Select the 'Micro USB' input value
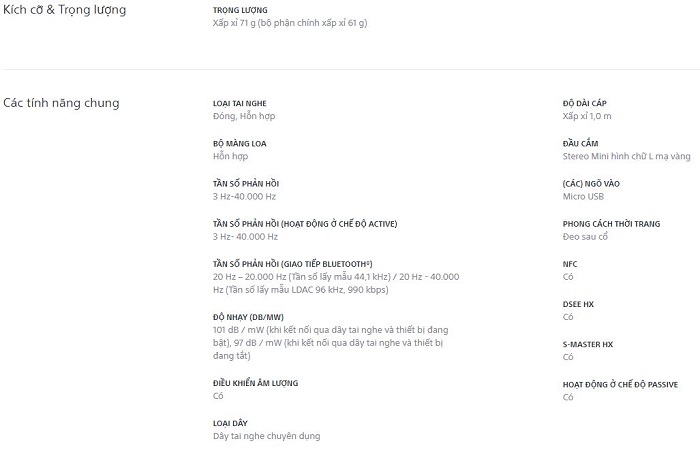The height and width of the screenshot is (452, 700). point(584,196)
